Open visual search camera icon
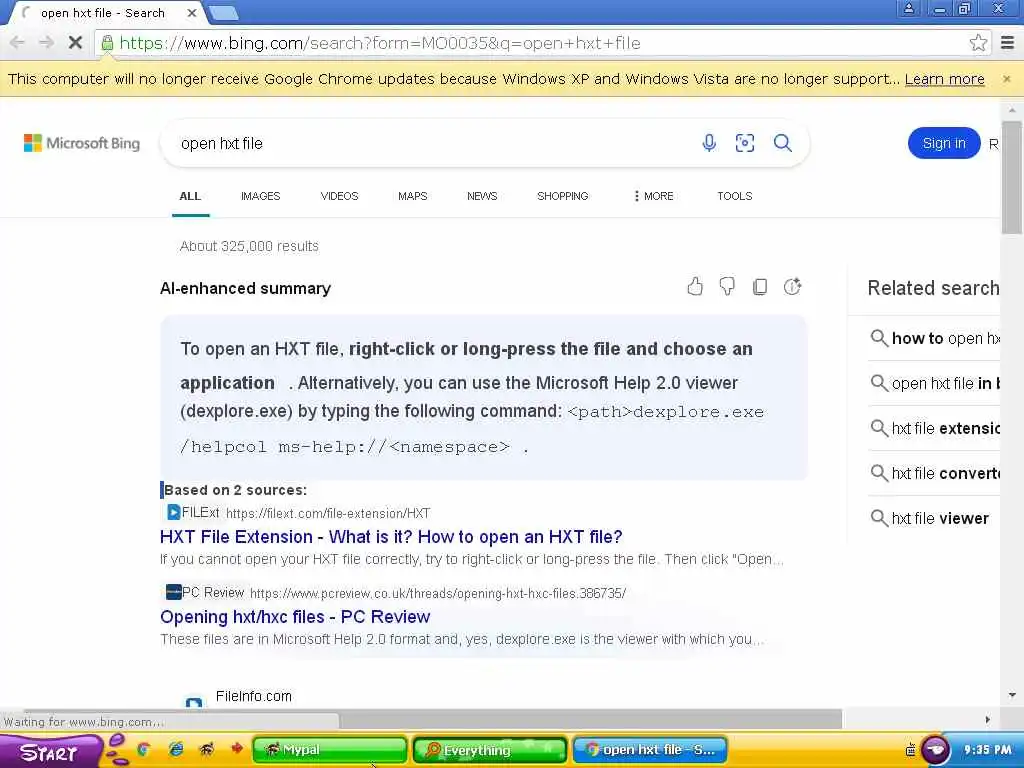The width and height of the screenshot is (1024, 768). [x=744, y=142]
